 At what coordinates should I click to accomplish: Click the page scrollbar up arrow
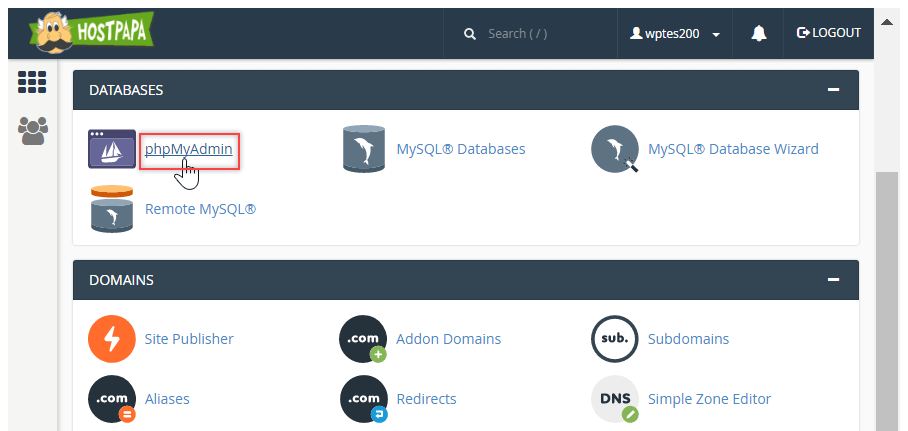click(x=887, y=22)
